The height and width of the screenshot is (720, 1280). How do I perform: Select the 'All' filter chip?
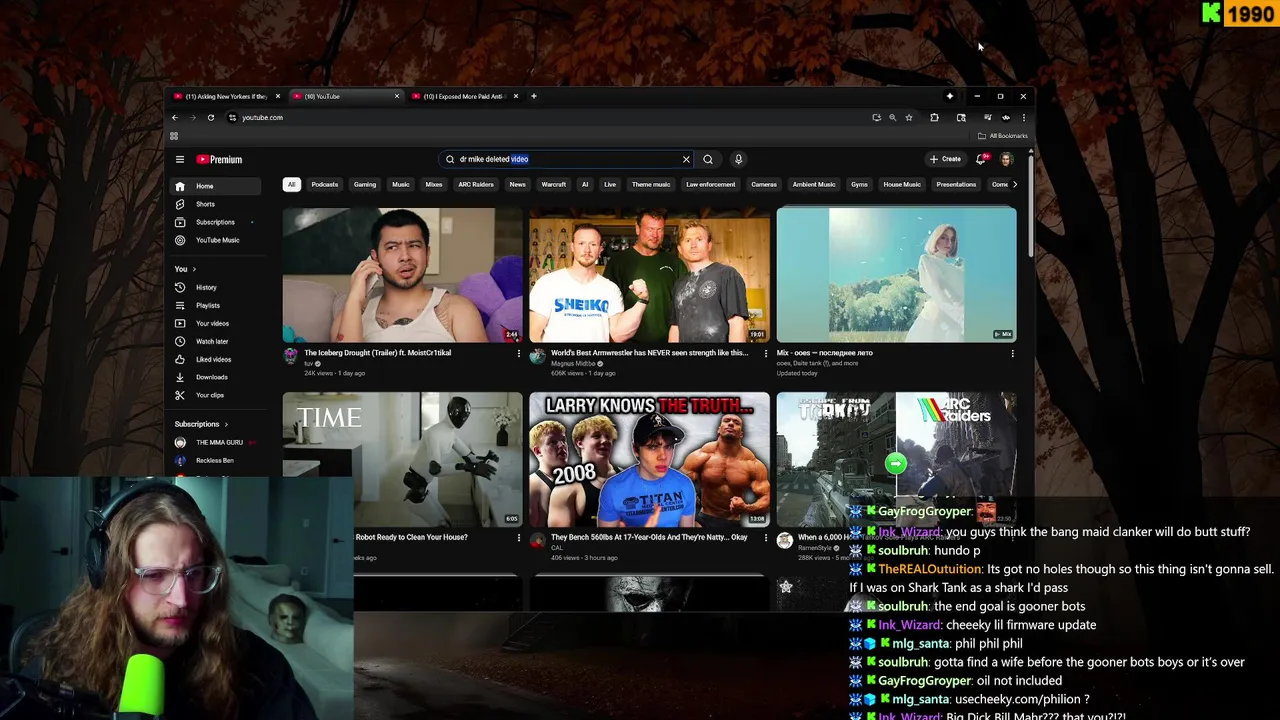[291, 184]
